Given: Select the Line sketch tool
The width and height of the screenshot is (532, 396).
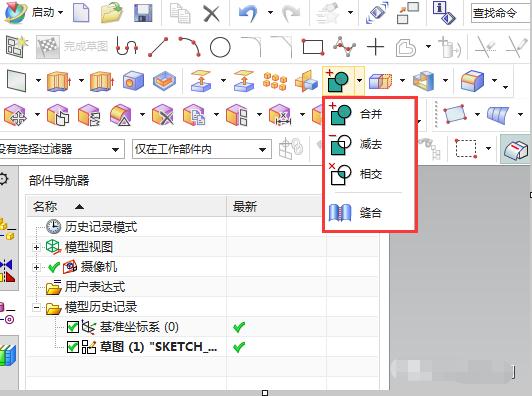Looking at the screenshot, I should 158,47.
